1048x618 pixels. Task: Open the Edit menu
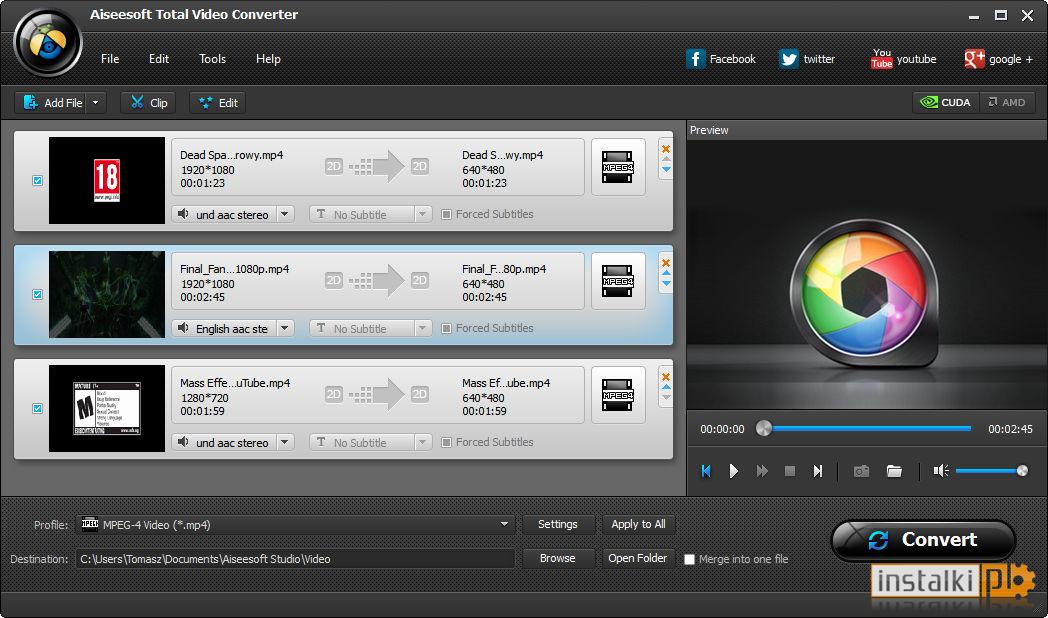pyautogui.click(x=158, y=59)
